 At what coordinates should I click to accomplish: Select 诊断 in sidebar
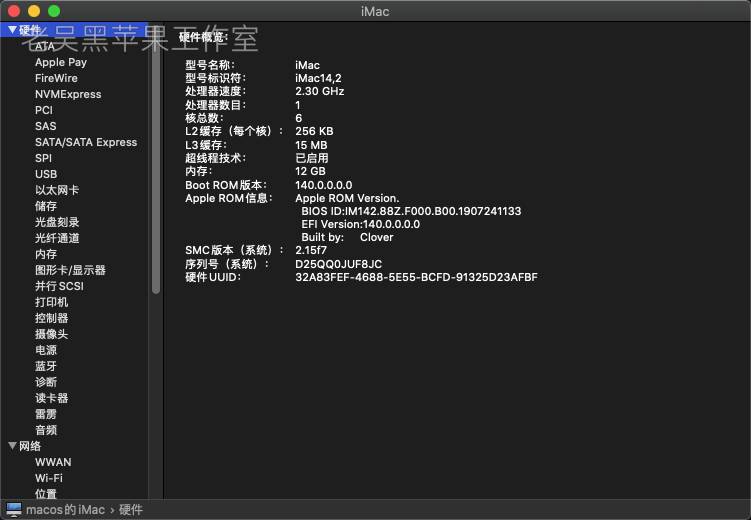46,382
